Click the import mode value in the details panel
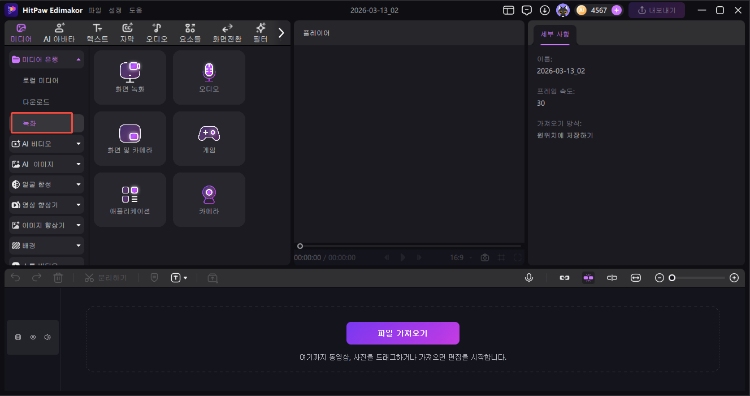This screenshot has height=396, width=750. click(565, 135)
